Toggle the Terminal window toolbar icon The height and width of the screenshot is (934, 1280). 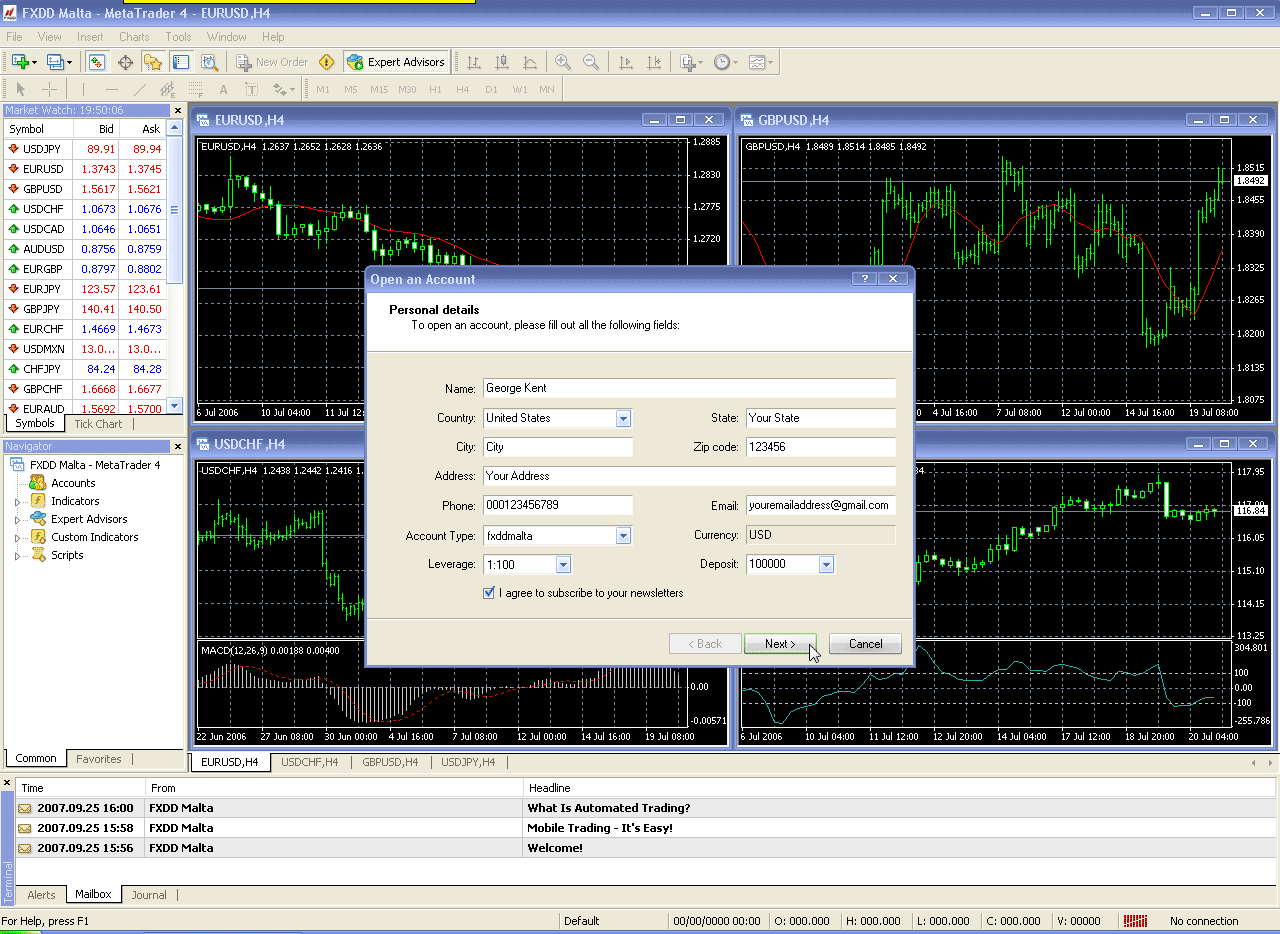pos(181,62)
